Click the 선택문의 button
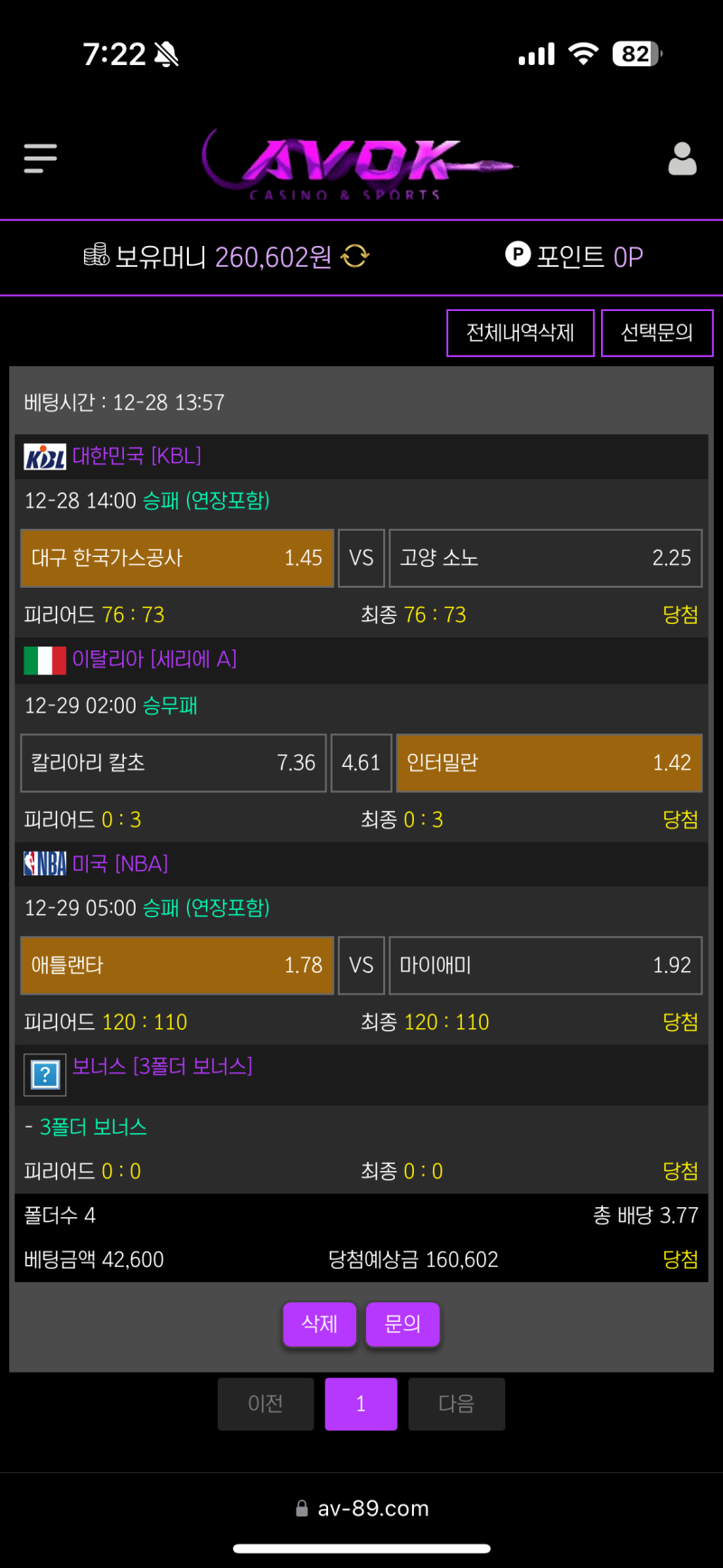Image resolution: width=723 pixels, height=1568 pixels. pyautogui.click(x=657, y=333)
